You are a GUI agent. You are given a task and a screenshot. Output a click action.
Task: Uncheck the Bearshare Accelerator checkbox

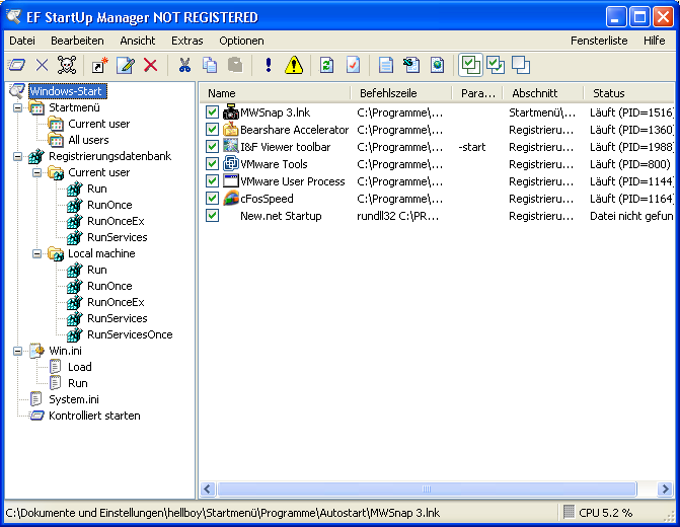click(212, 129)
